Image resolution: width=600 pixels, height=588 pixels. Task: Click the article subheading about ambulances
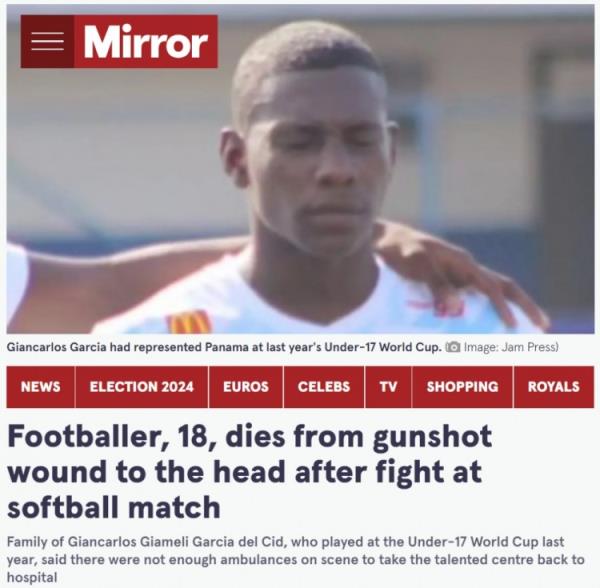295,559
